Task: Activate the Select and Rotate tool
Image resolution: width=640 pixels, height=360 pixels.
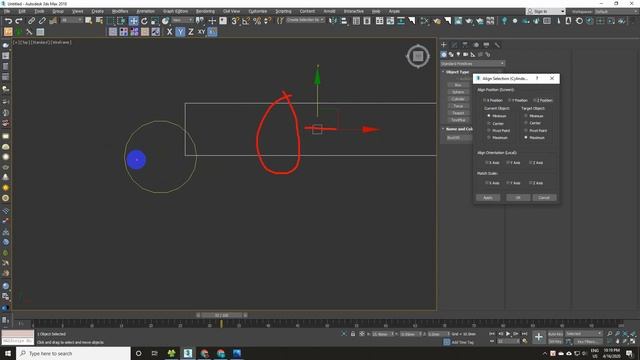Action: click(144, 21)
